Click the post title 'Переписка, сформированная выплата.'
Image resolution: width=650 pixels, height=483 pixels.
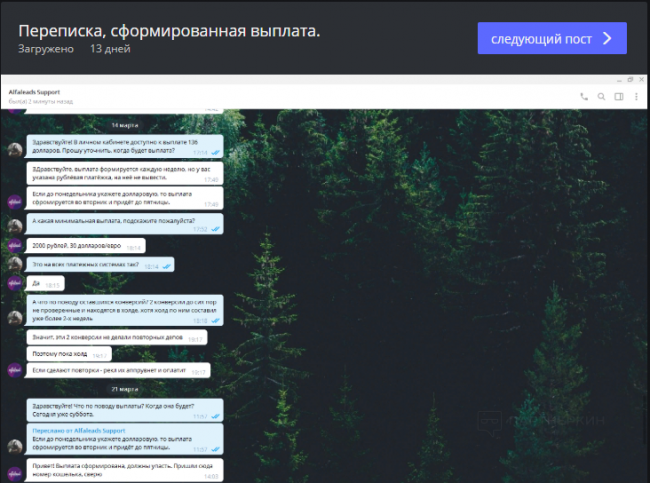pyautogui.click(x=169, y=30)
